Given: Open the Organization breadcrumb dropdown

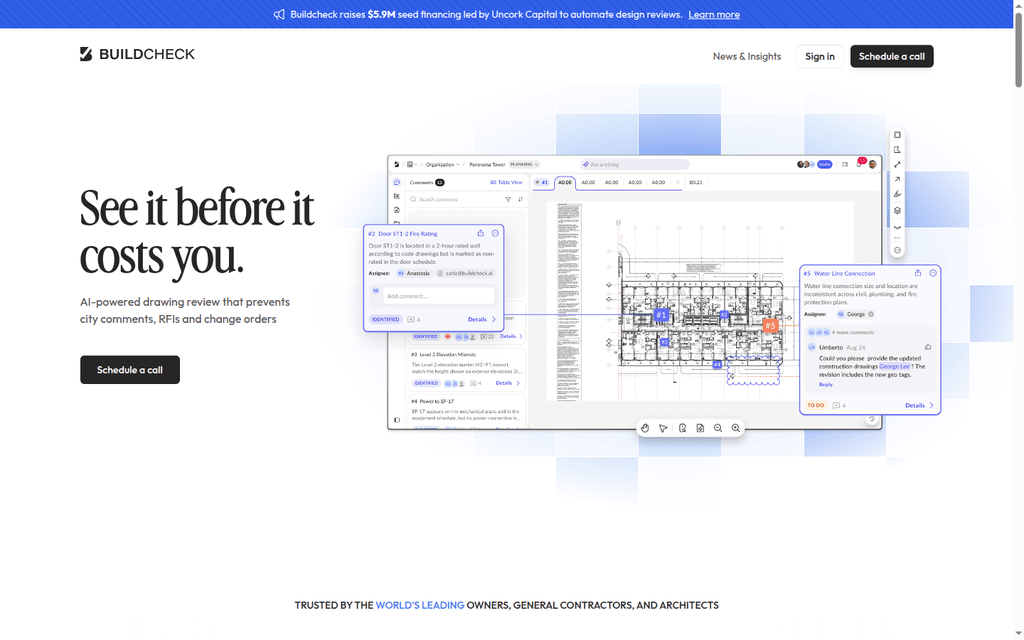Looking at the screenshot, I should [443, 165].
